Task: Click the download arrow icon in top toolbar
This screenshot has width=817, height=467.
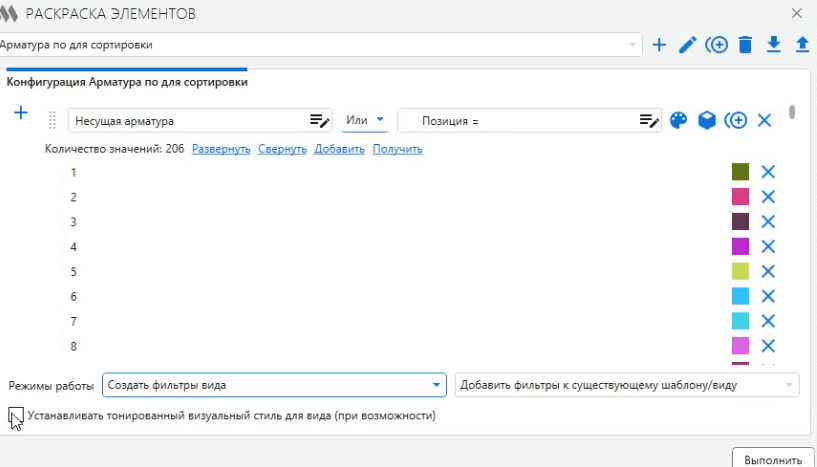Action: 774,45
